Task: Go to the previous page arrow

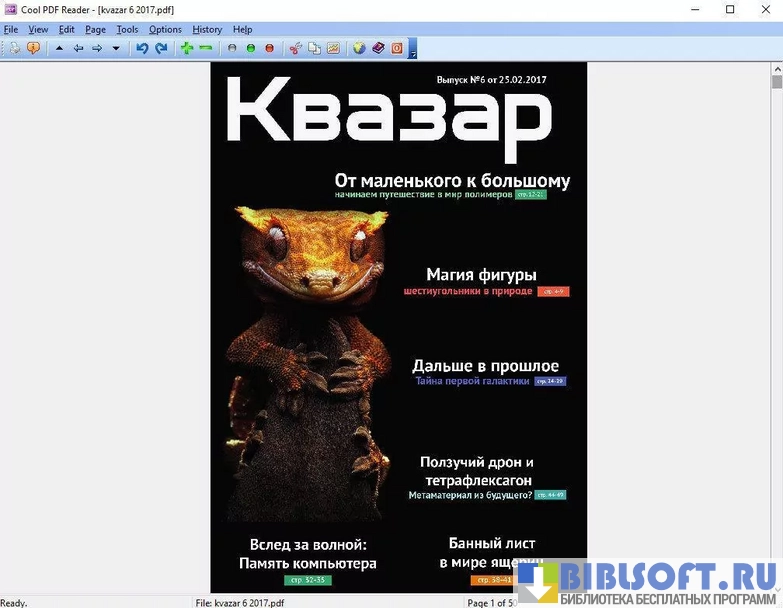Action: 78,47
